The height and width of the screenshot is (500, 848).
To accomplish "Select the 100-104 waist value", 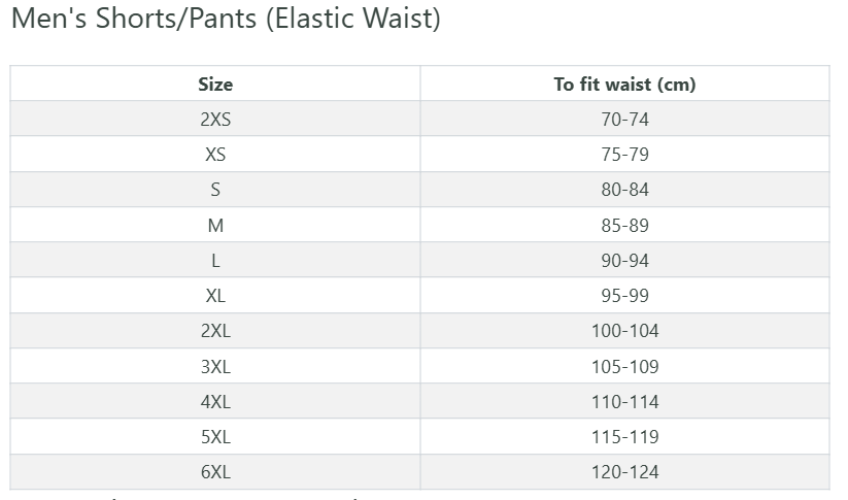I will (x=625, y=331).
